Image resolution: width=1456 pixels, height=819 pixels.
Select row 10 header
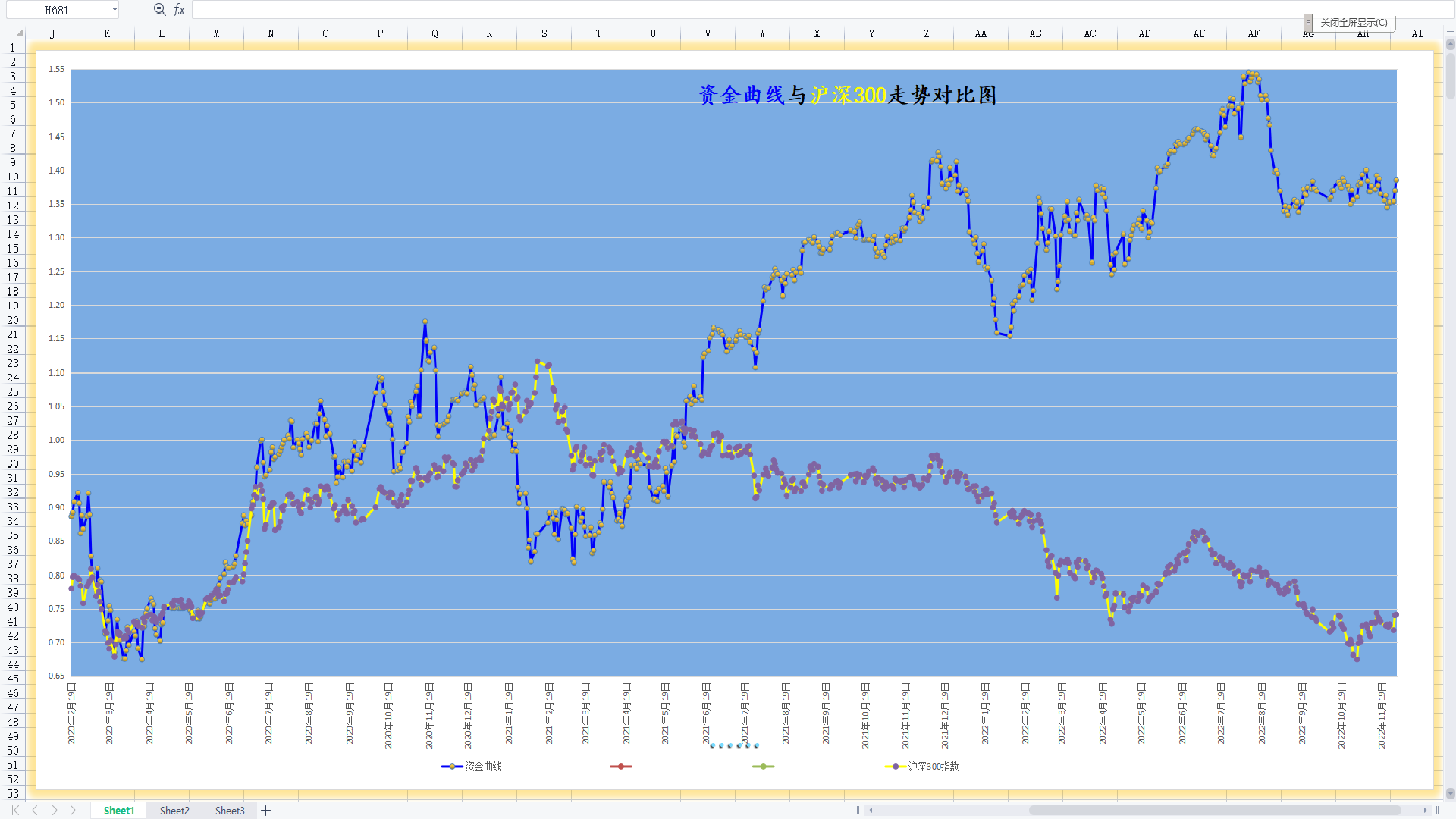tap(13, 177)
